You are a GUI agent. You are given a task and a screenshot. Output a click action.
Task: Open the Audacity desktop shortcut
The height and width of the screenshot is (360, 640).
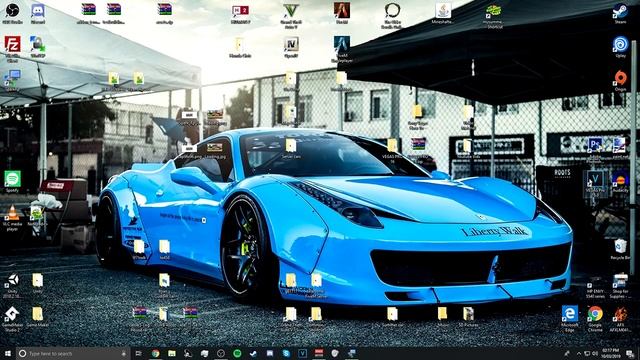coord(620,181)
